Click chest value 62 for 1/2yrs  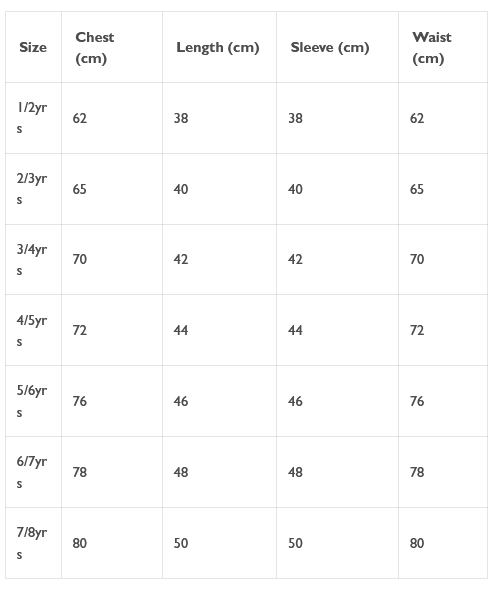[80, 118]
